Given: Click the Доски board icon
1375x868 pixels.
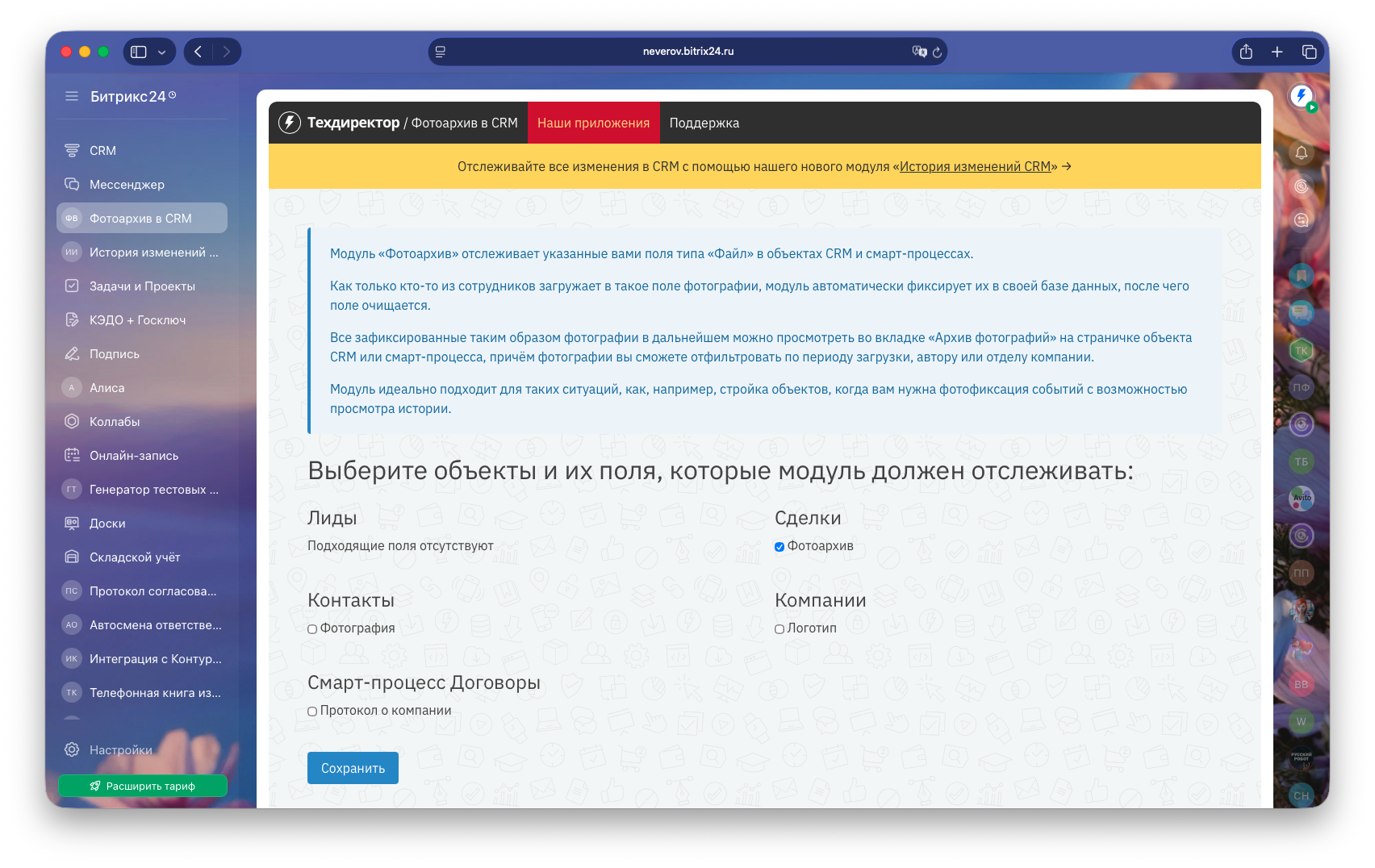Looking at the screenshot, I should 72,524.
